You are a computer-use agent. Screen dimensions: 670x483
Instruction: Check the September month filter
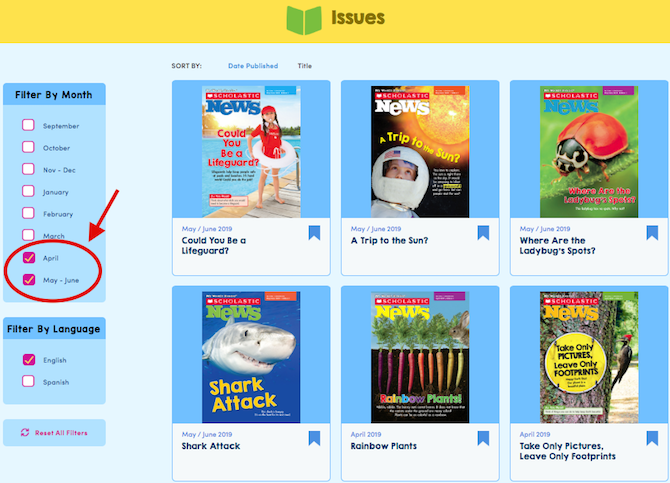(28, 125)
